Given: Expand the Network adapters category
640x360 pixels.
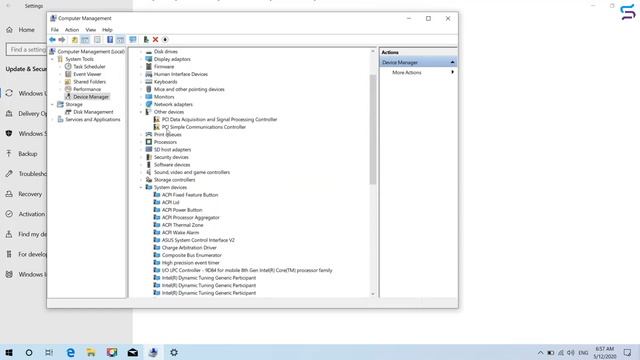Looking at the screenshot, I should pos(141,104).
